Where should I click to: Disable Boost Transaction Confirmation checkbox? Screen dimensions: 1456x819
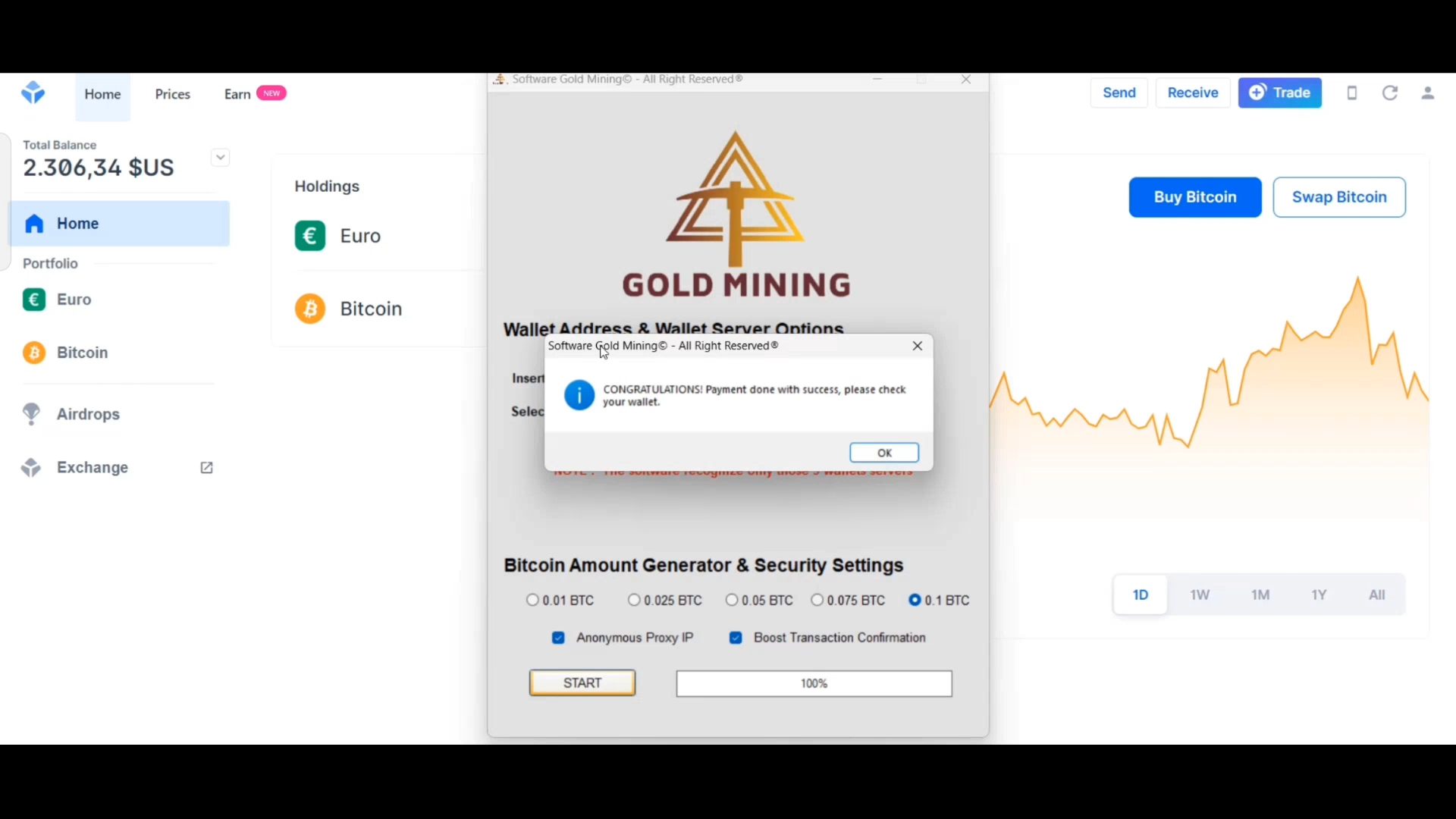[736, 638]
